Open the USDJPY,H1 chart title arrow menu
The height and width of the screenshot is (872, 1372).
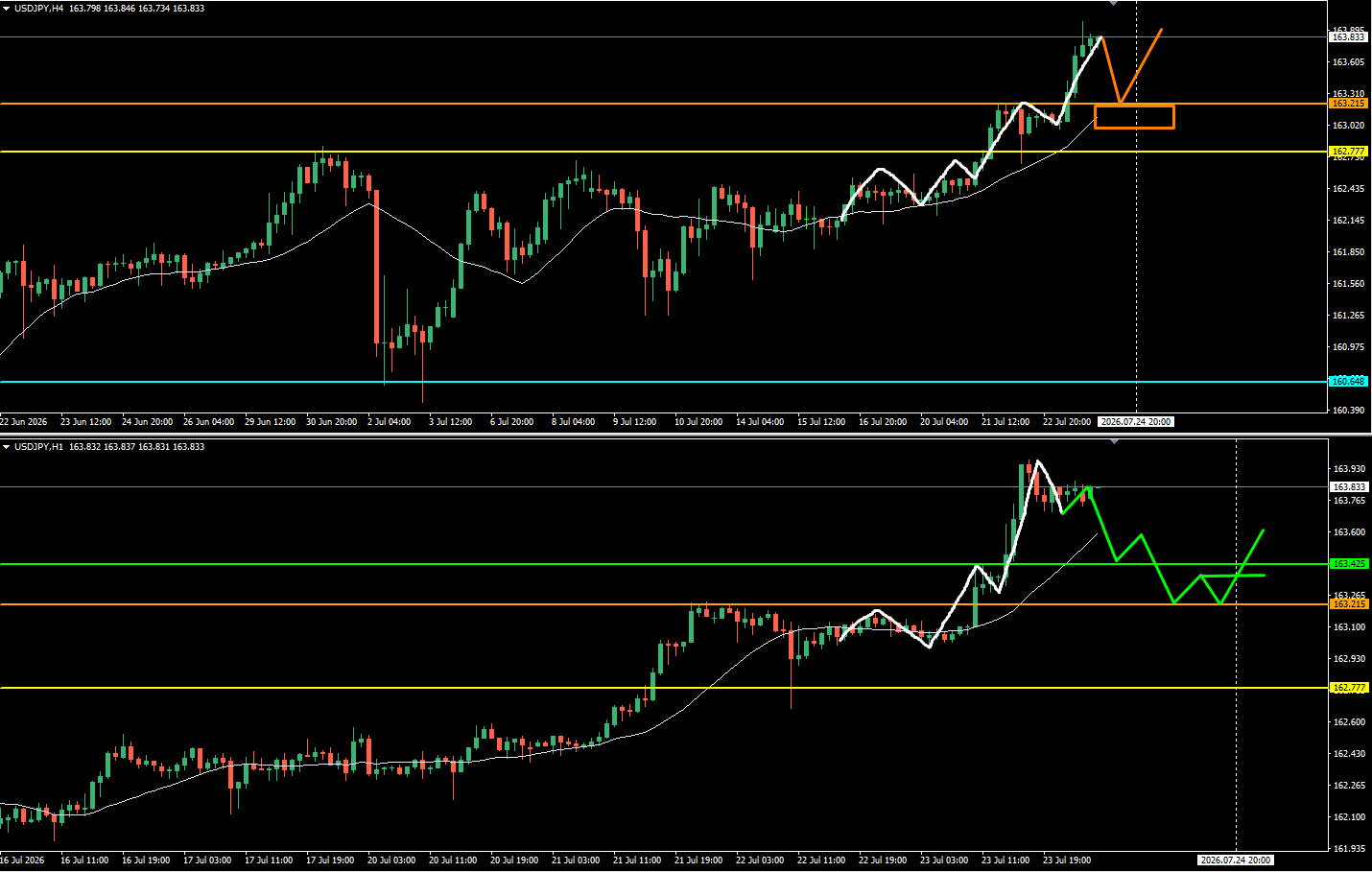[x=7, y=447]
